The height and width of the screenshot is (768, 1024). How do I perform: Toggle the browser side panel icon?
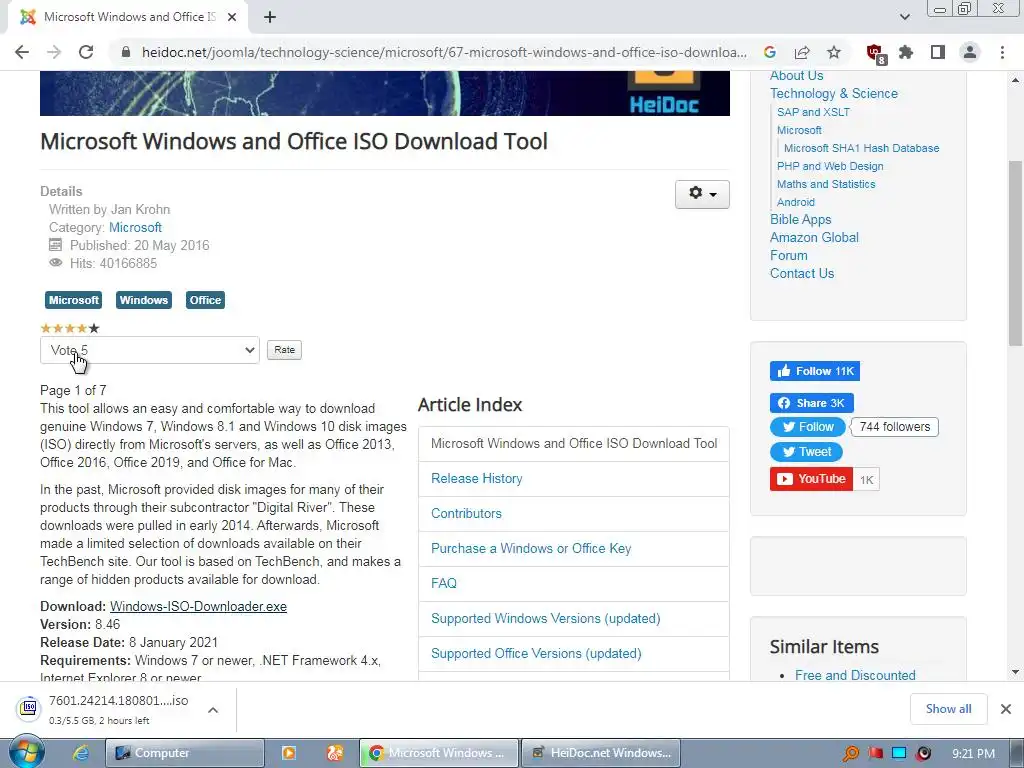(x=938, y=52)
